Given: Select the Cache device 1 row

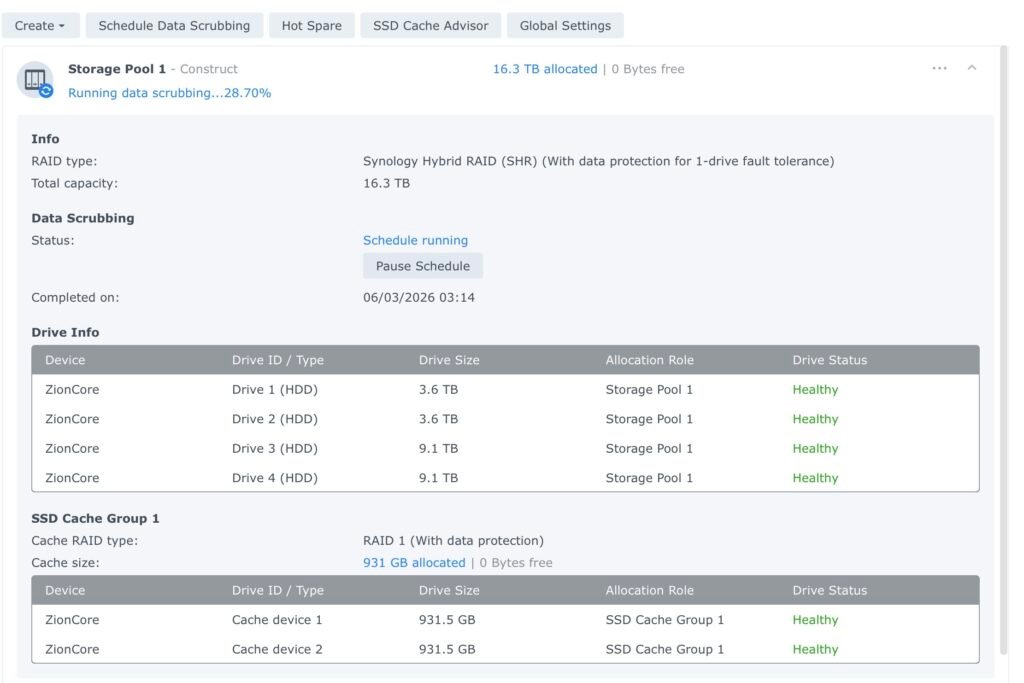Looking at the screenshot, I should [x=505, y=619].
